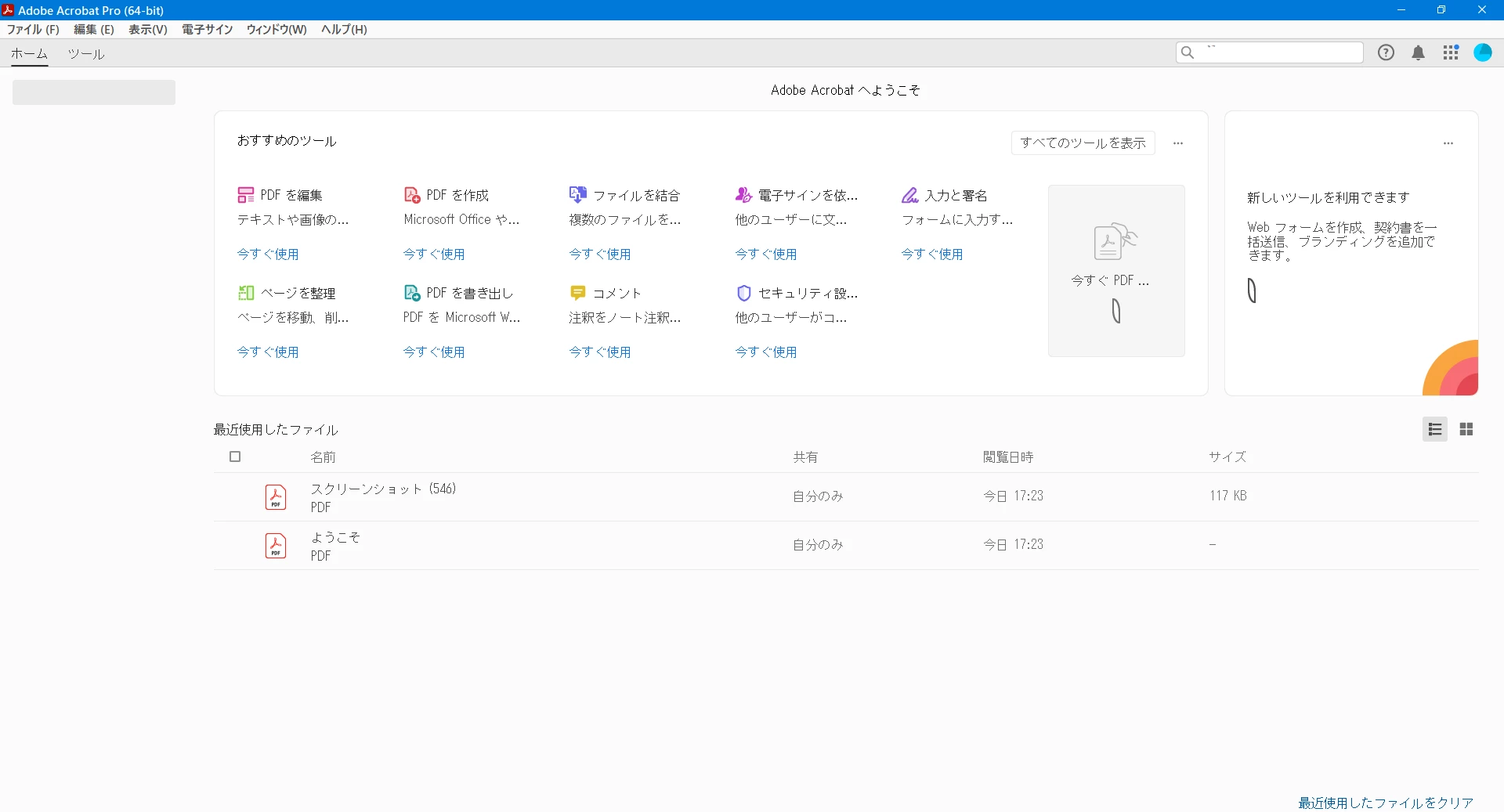Image resolution: width=1504 pixels, height=812 pixels.
Task: Click 自分のみ for スクリーンショット (546)
Action: [818, 496]
